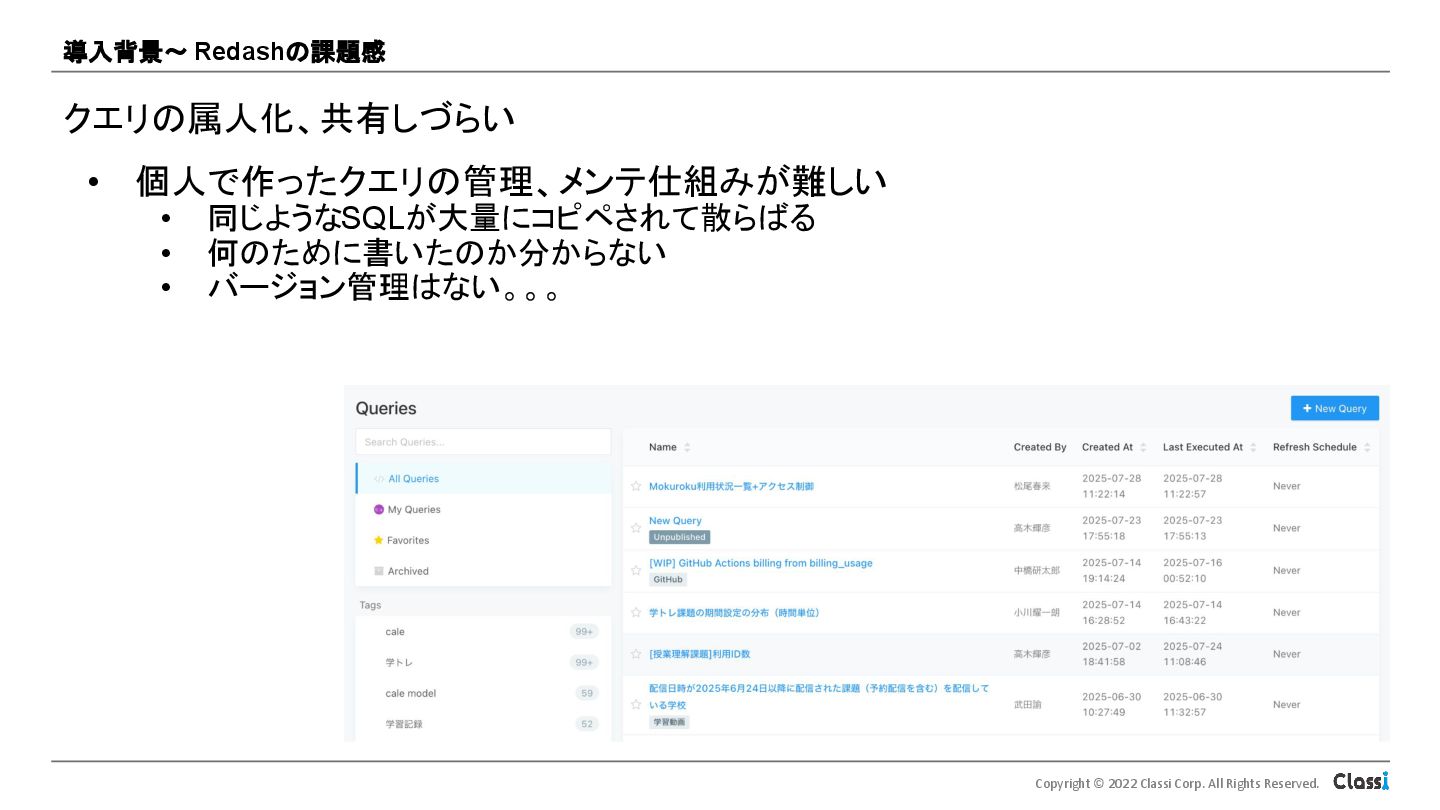Sort by Last Executed At column arrows

[x=1253, y=447]
